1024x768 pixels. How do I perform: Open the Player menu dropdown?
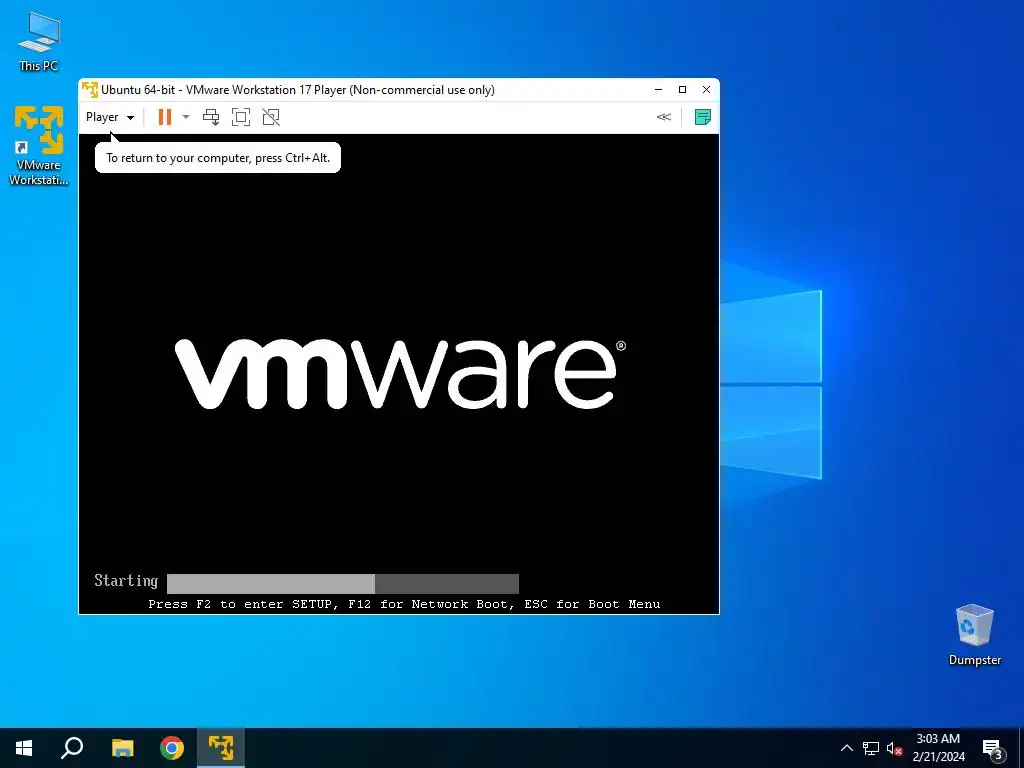click(x=110, y=117)
